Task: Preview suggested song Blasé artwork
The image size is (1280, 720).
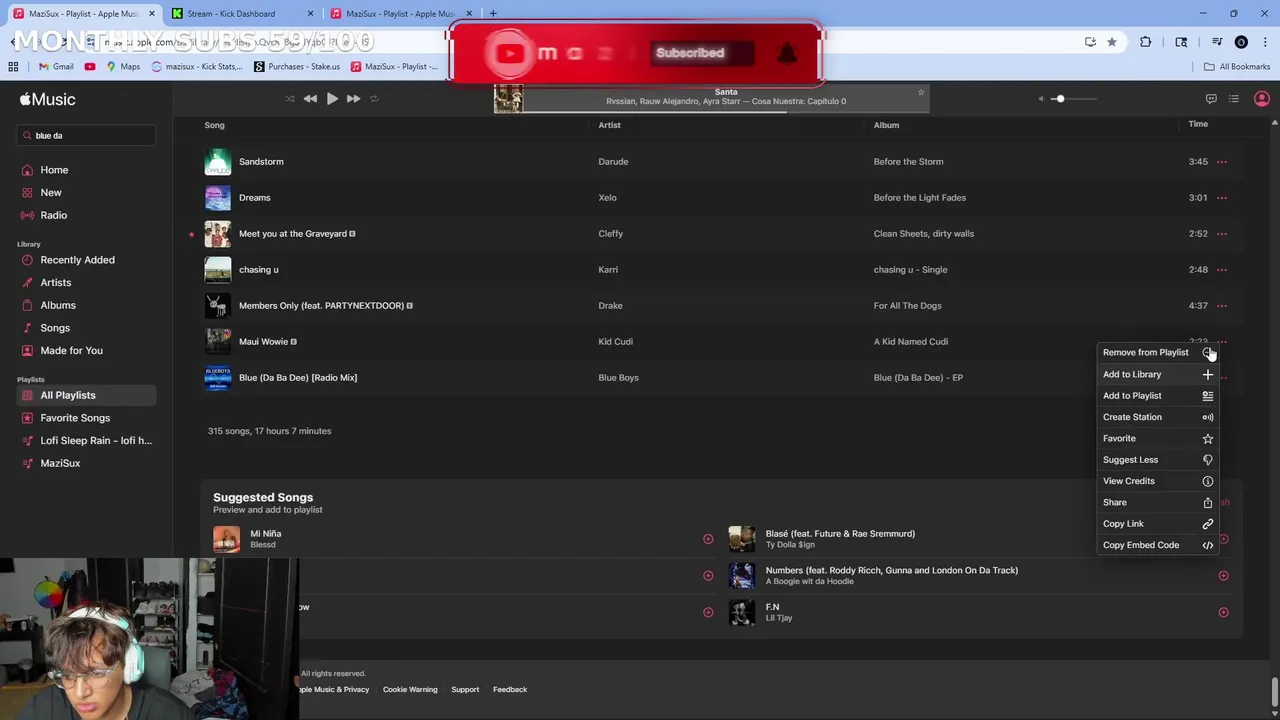Action: (742, 539)
